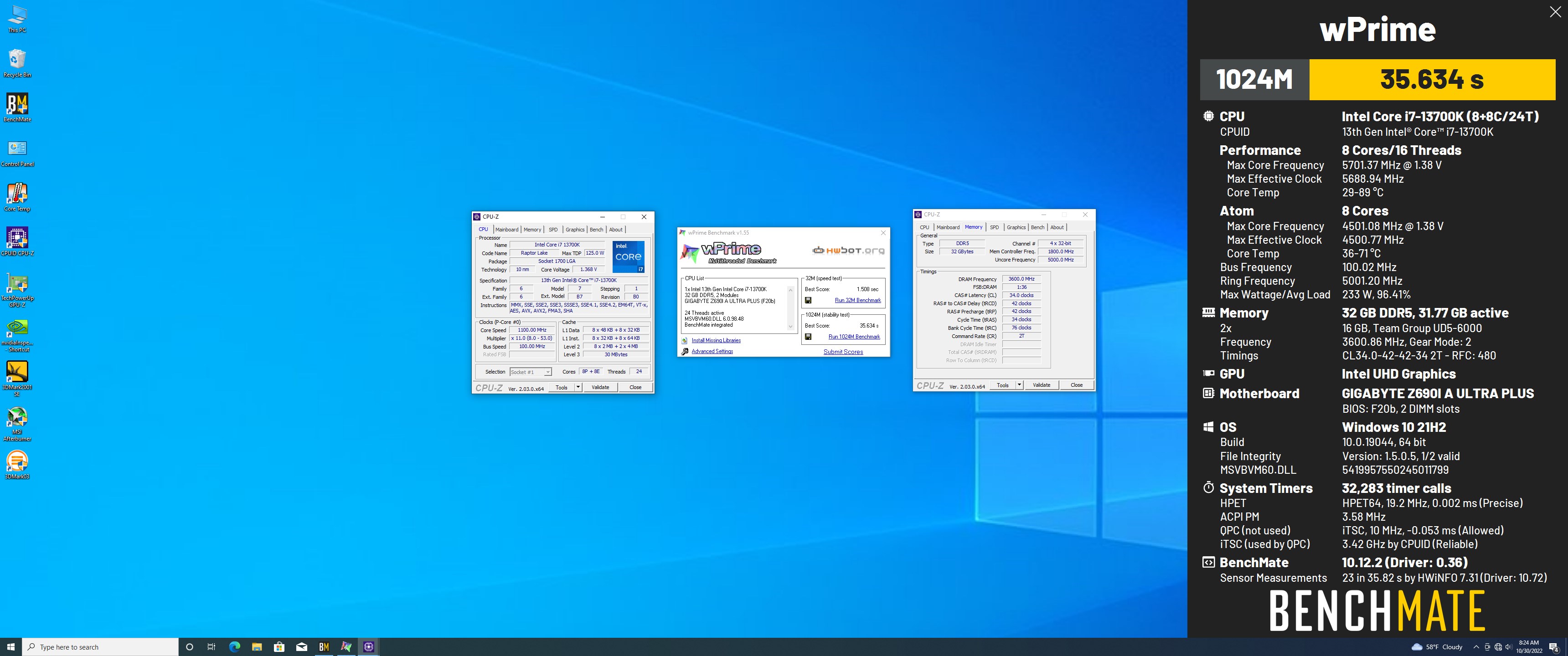Open About tab in left CPU-Z window

click(x=616, y=230)
